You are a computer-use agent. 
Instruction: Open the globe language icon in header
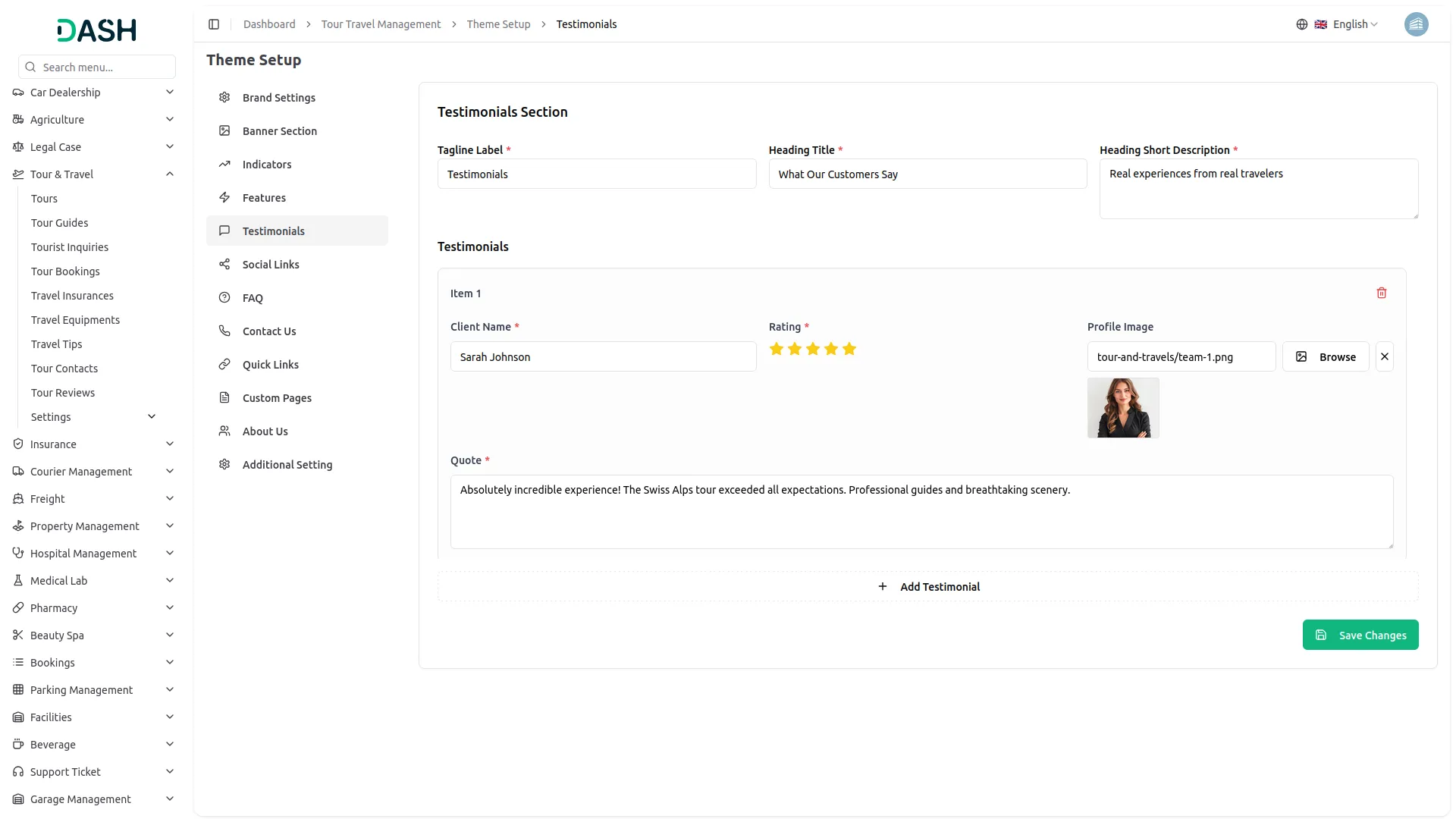[x=1301, y=24]
